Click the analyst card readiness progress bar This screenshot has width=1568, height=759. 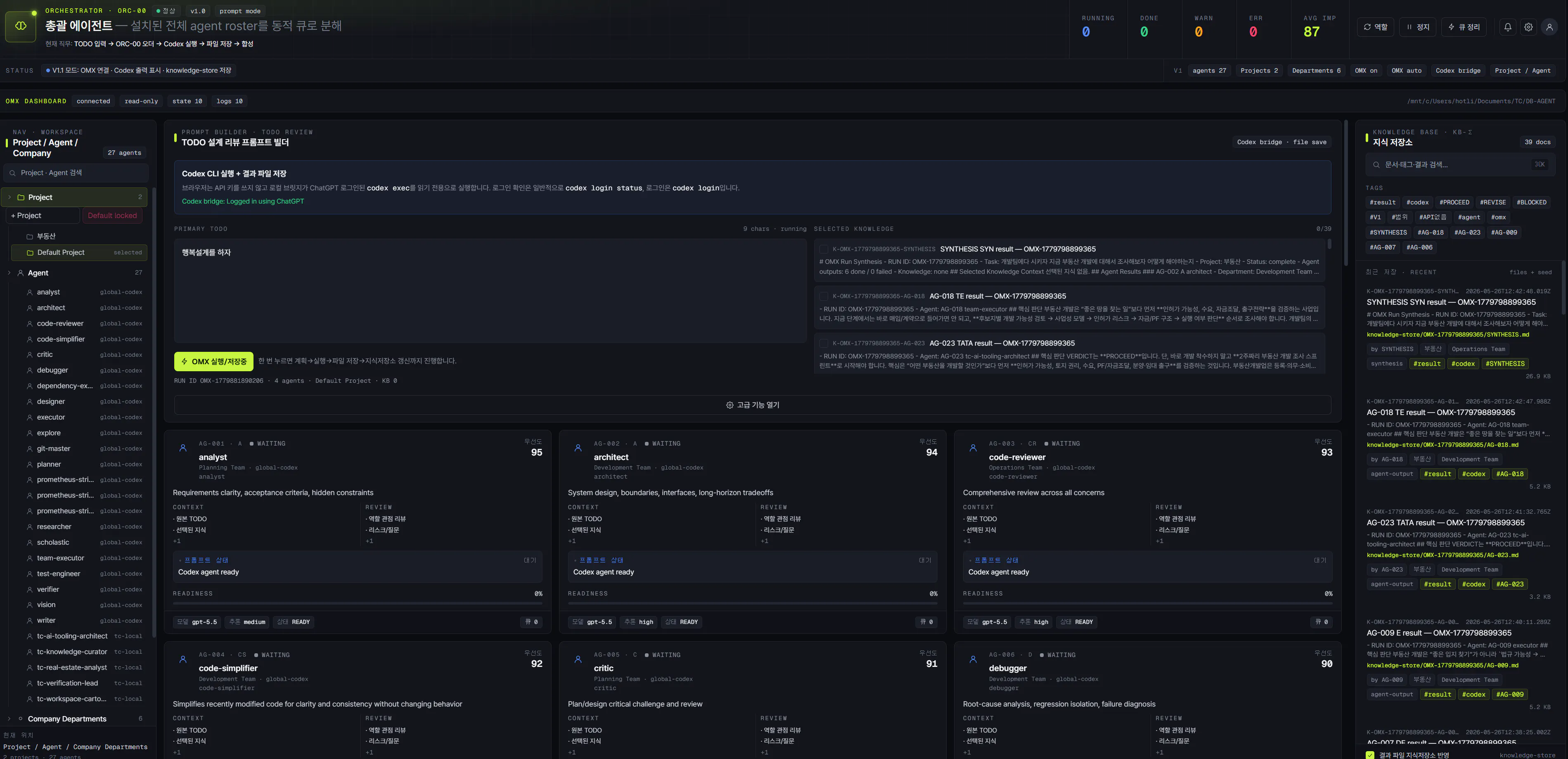point(357,603)
